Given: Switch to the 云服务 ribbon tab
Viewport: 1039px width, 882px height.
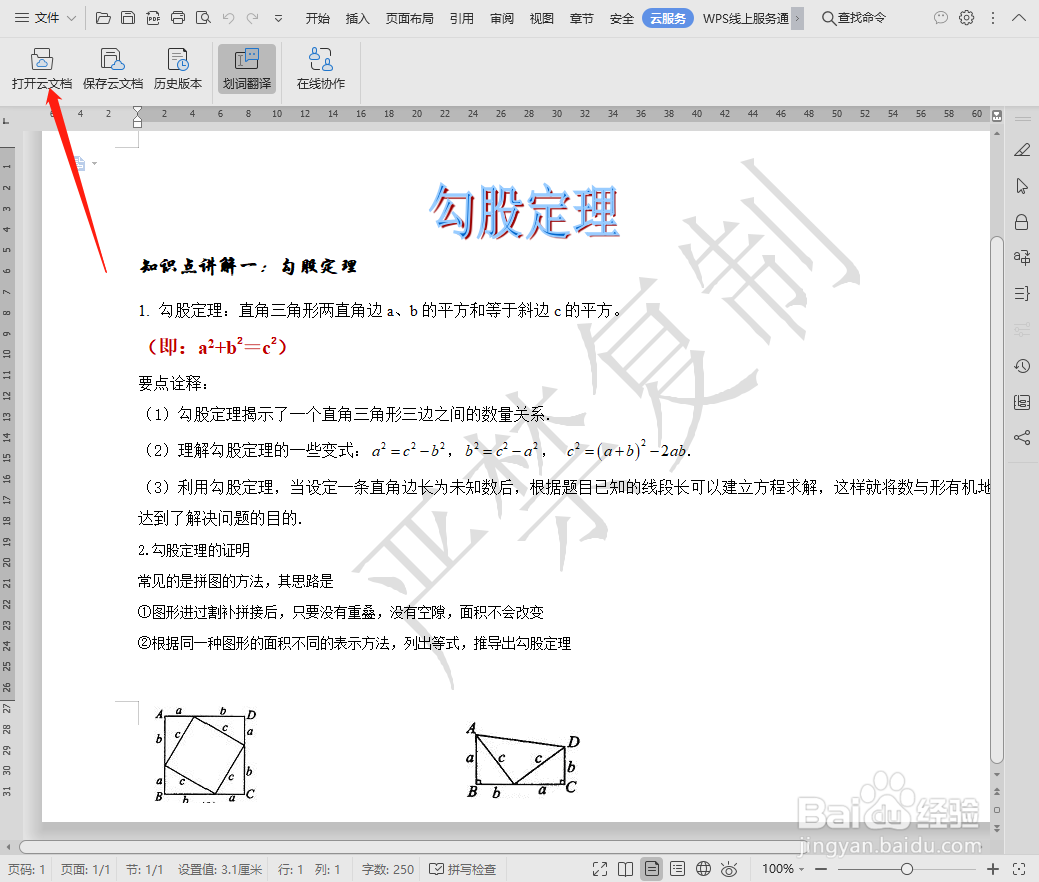Looking at the screenshot, I should (667, 17).
